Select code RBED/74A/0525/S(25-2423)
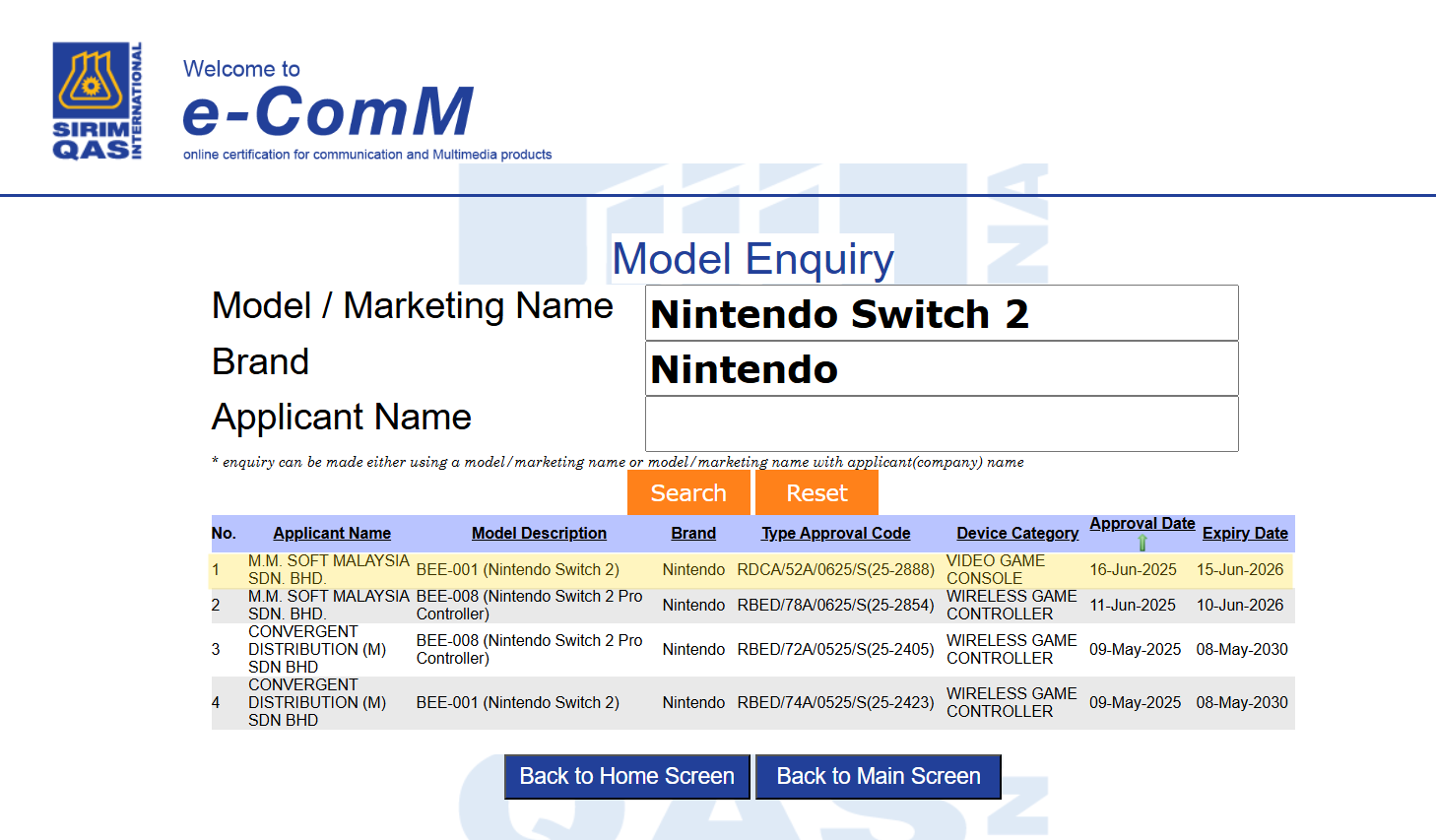 835,702
